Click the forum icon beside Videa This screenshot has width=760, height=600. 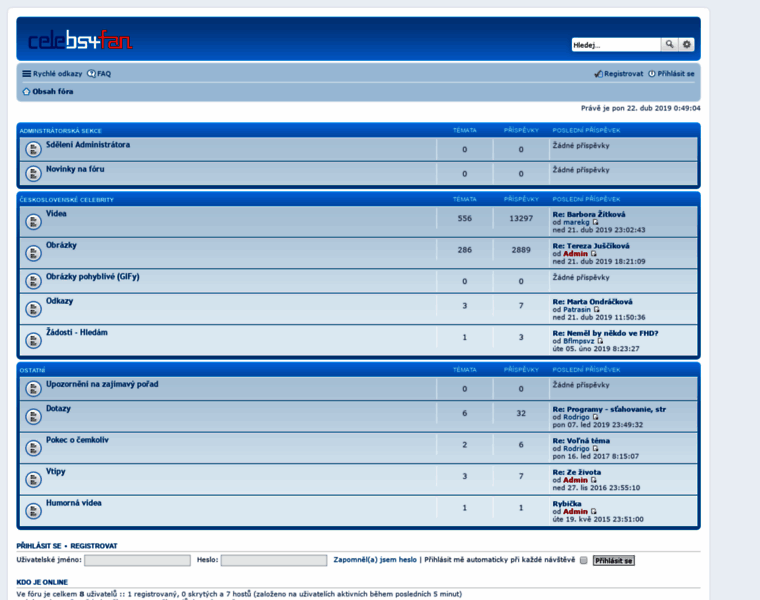33,221
